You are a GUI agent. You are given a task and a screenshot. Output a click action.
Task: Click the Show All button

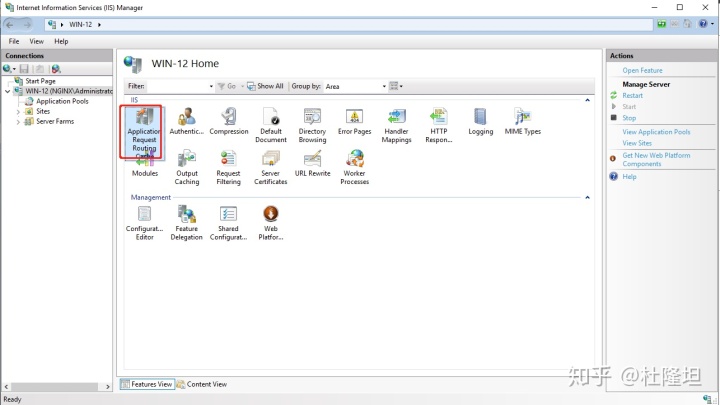(265, 86)
